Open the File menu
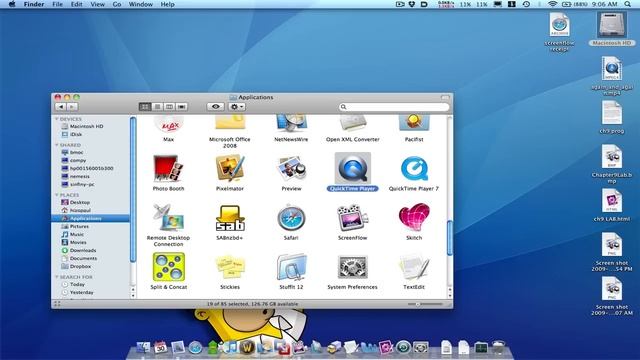Screen dimensions: 640x360 click(58, 4)
